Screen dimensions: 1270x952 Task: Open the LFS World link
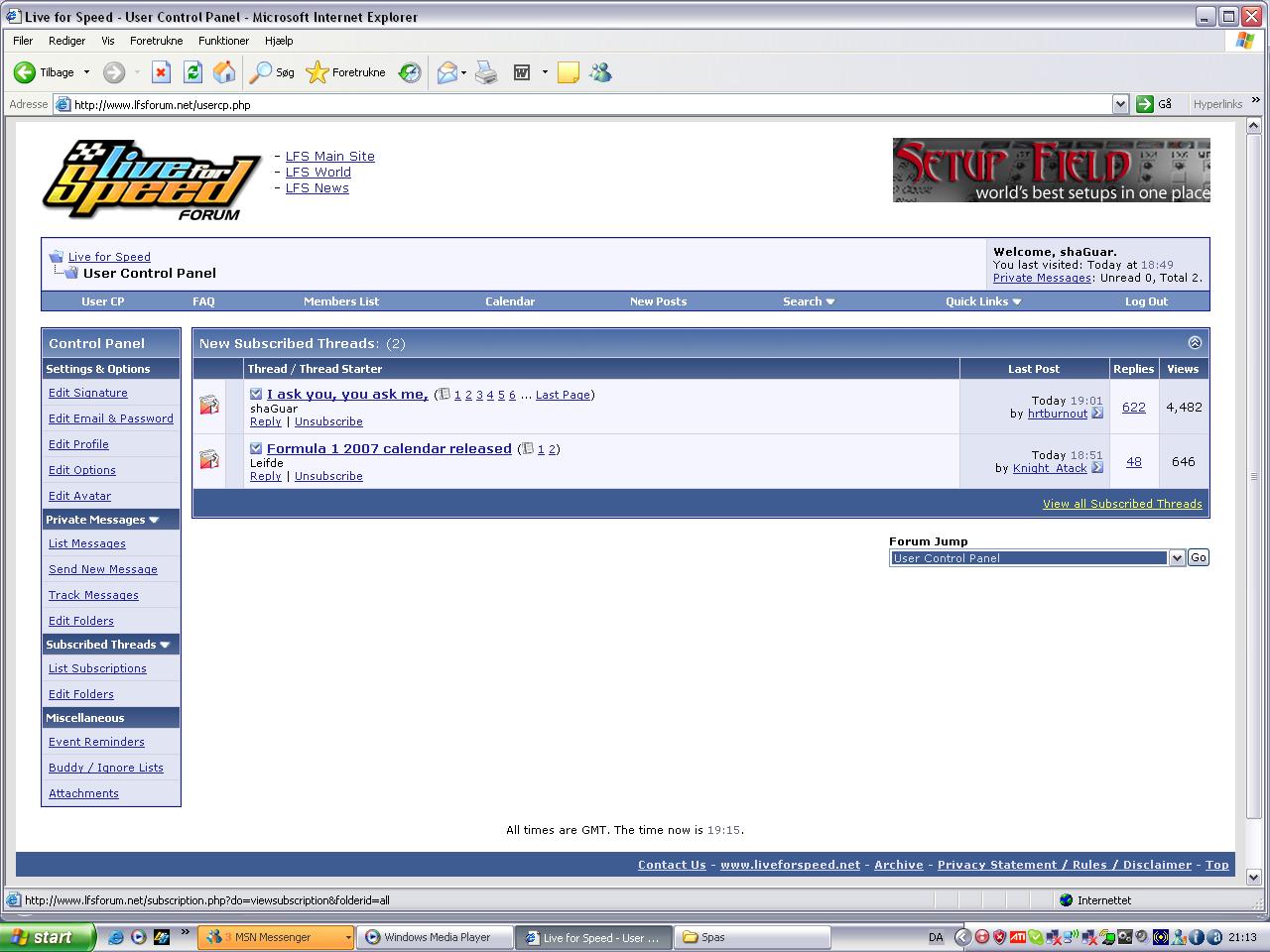pyautogui.click(x=318, y=172)
